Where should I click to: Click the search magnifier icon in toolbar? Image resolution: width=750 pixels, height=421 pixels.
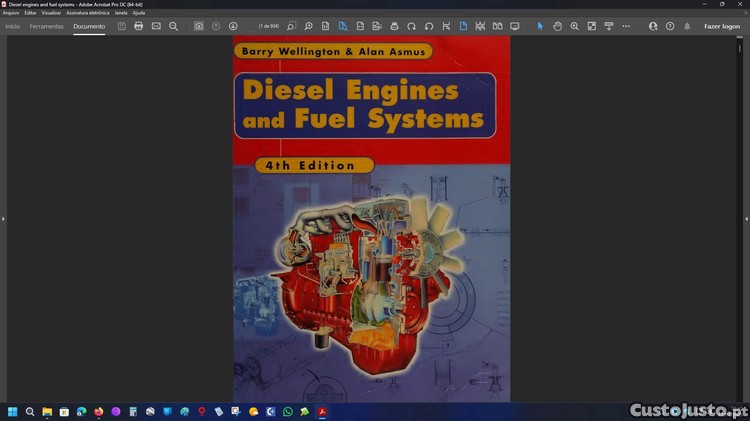173,26
